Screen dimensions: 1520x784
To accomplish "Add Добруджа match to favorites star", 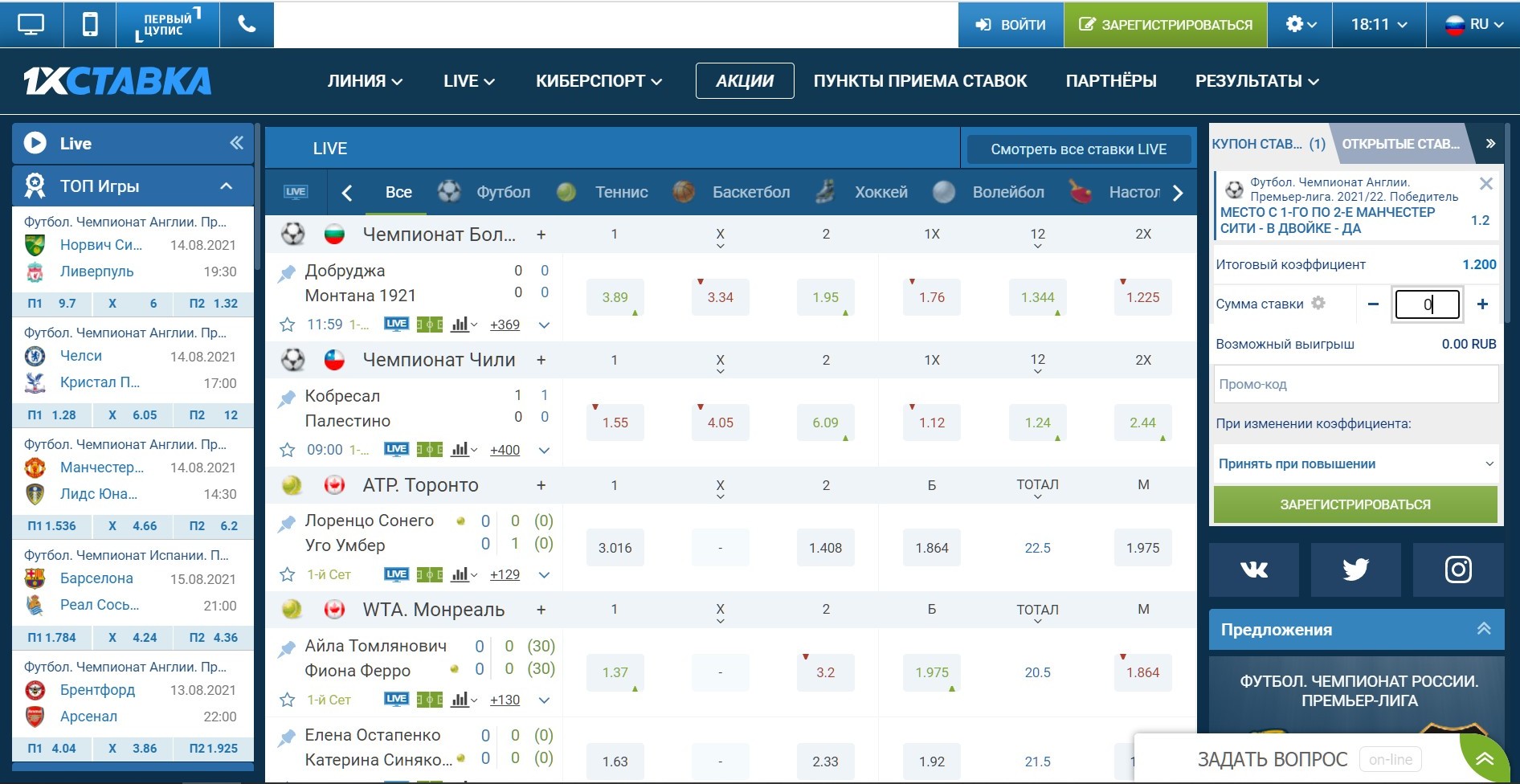I will pos(287,325).
